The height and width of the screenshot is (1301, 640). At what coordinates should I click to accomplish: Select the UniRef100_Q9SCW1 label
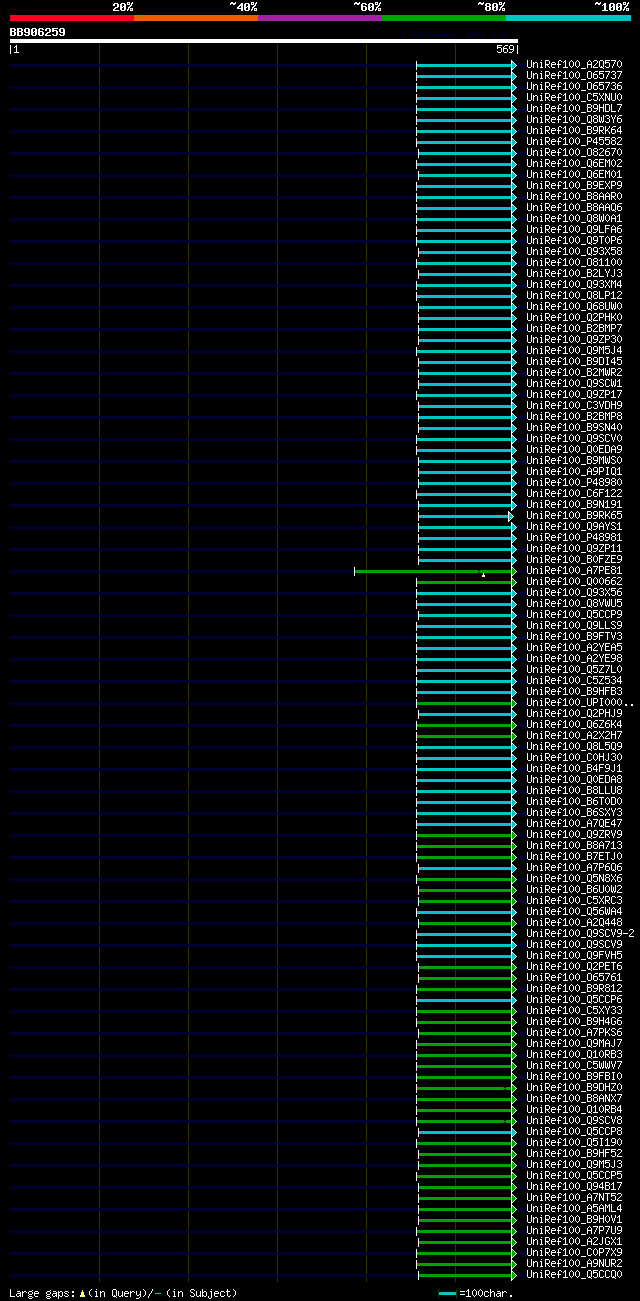[x=574, y=383]
